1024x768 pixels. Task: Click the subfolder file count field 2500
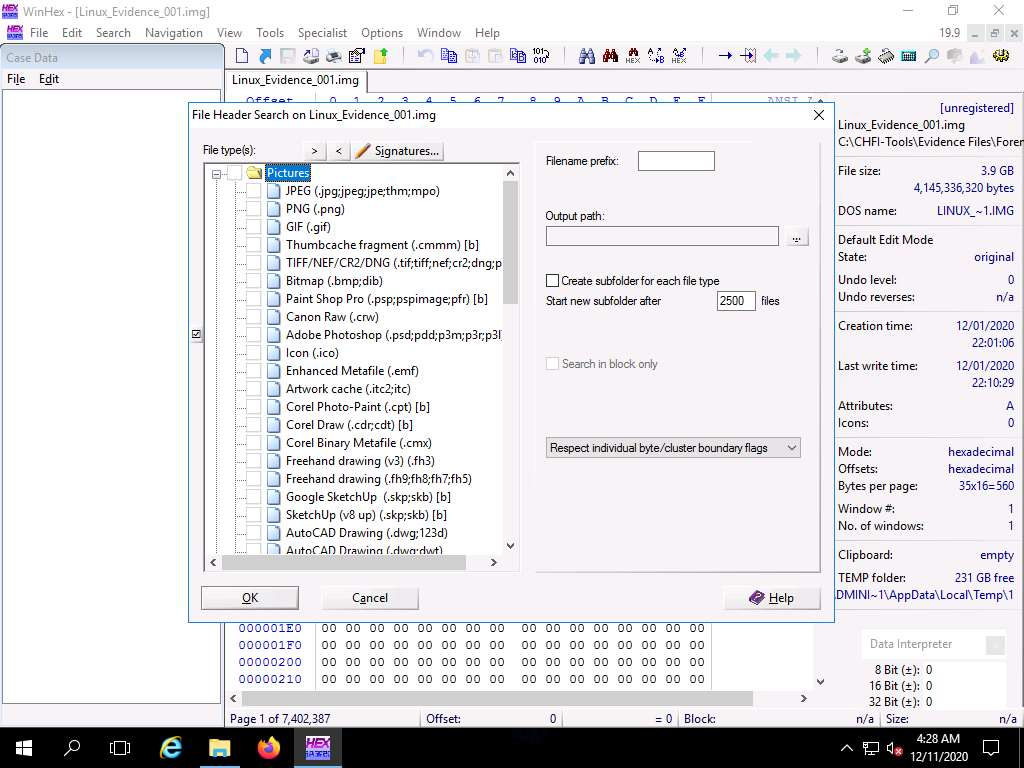(x=736, y=301)
